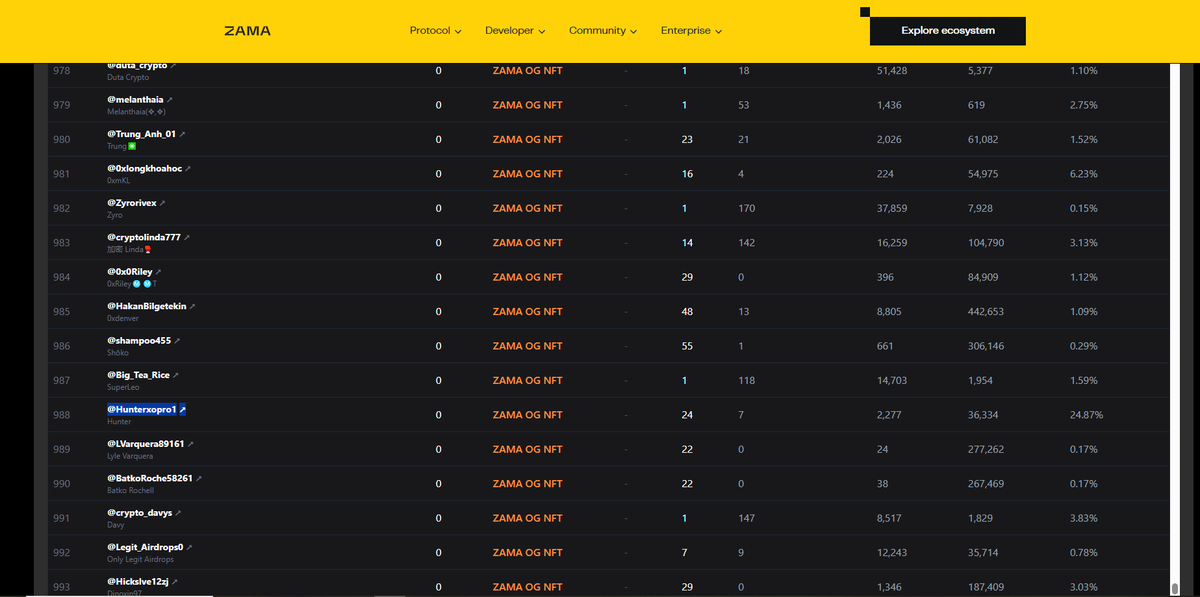Open external-link arrow beside @shampoo455
The image size is (1200, 597).
tap(178, 341)
